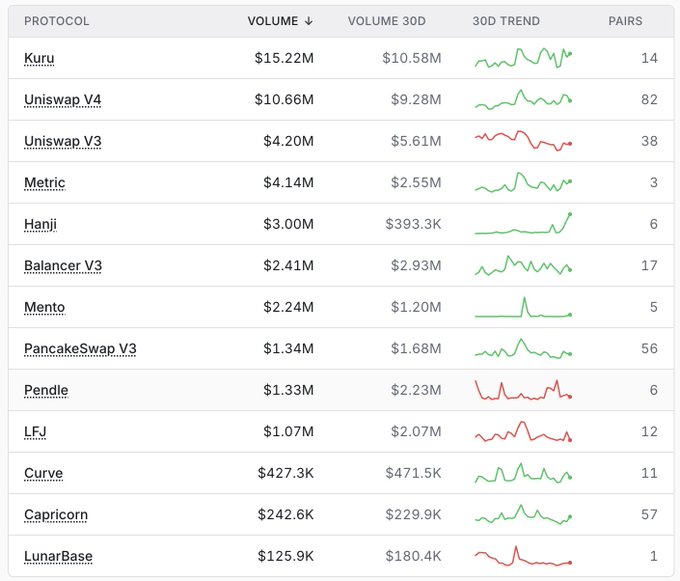Open the Pendle protocol link
Screen dimensions: 680x581
[46, 390]
